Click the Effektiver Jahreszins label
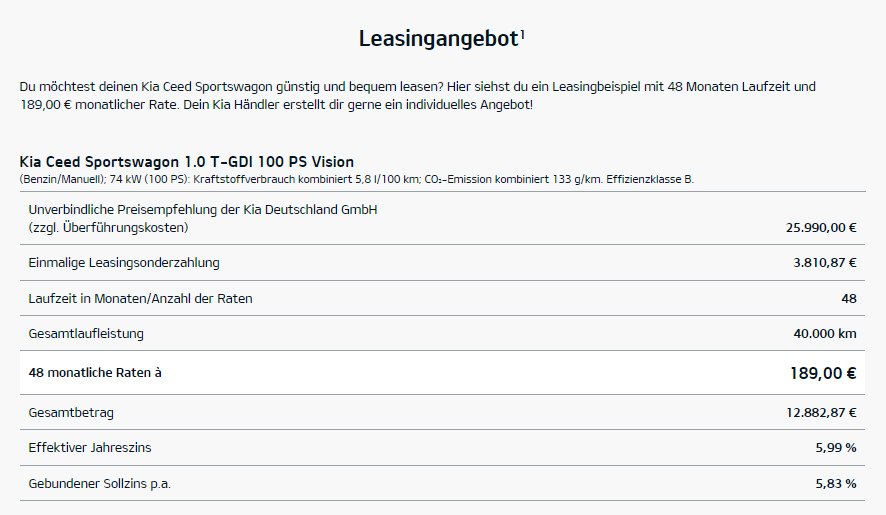This screenshot has width=886, height=515. coord(90,447)
